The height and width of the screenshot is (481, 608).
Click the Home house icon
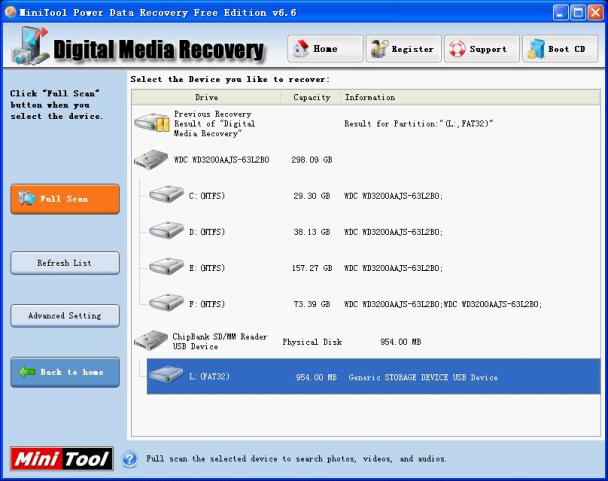[x=301, y=49]
